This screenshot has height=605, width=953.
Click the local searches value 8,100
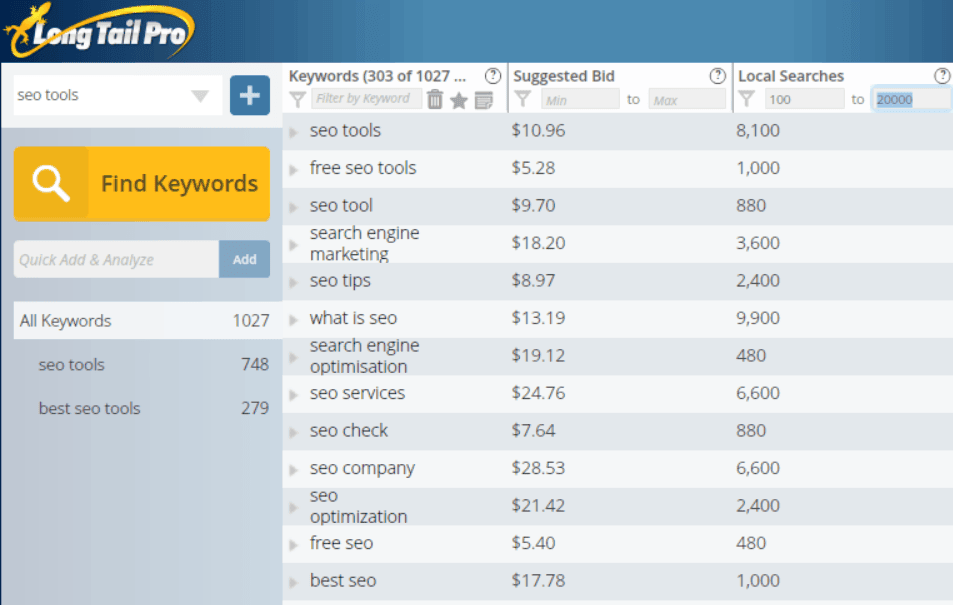coord(758,130)
